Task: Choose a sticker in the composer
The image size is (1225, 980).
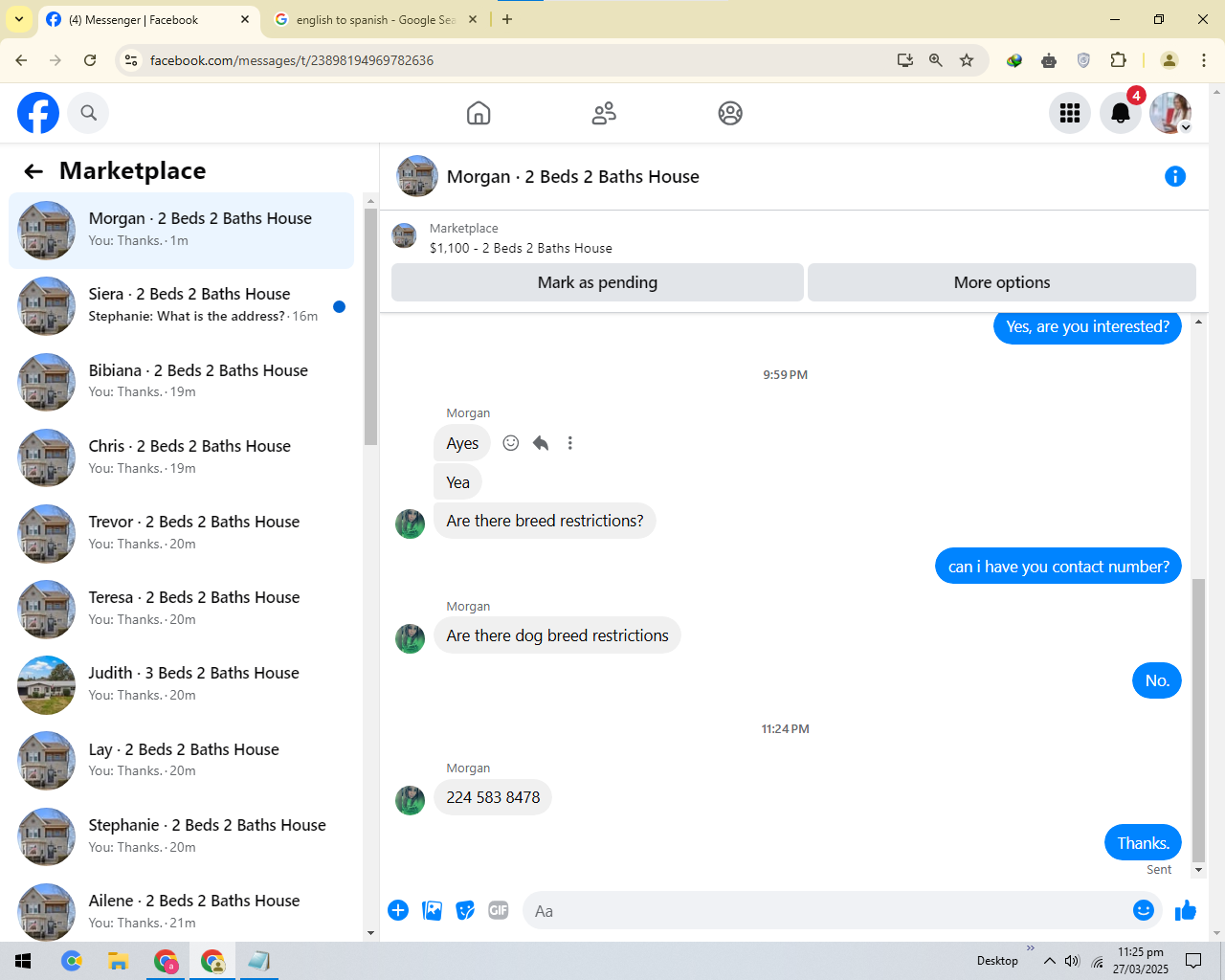Action: (465, 910)
